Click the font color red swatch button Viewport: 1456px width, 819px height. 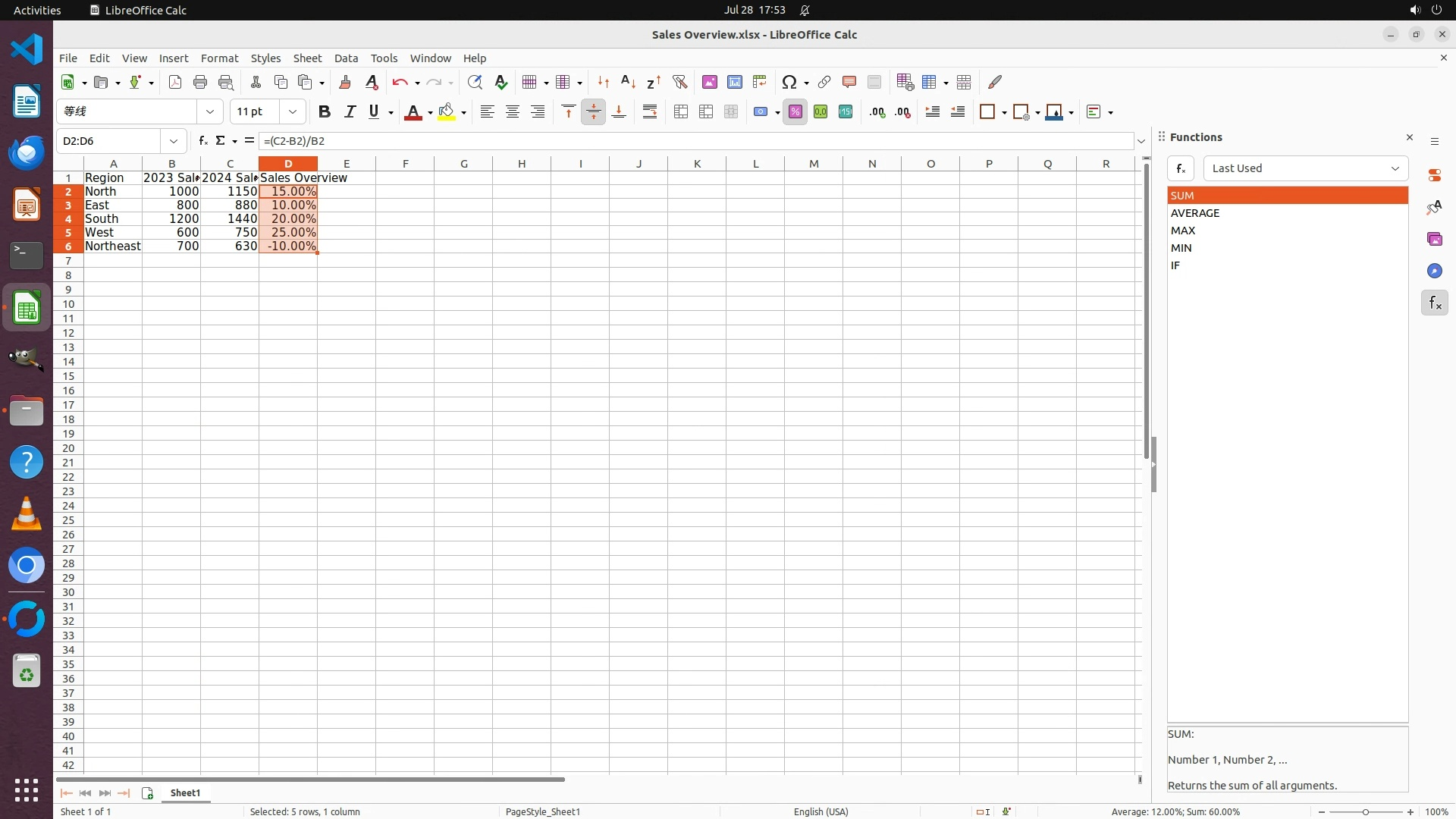pyautogui.click(x=413, y=112)
